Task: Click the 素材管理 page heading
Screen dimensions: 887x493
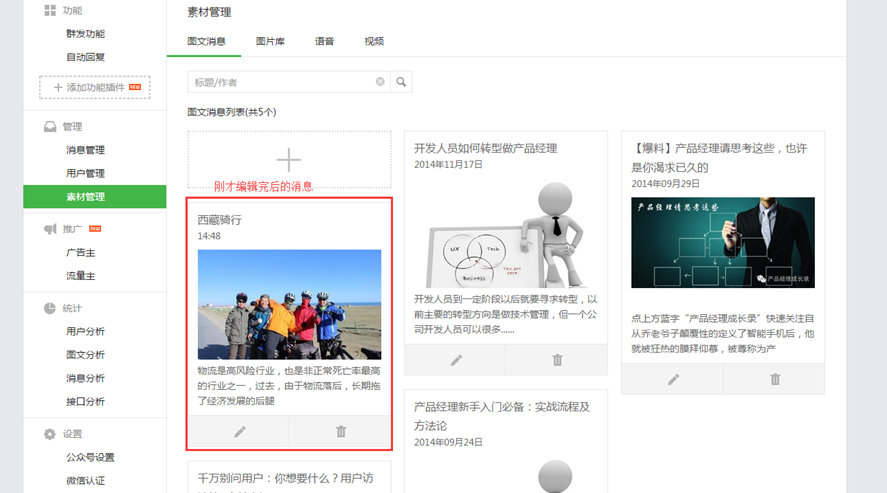Action: pyautogui.click(x=209, y=12)
